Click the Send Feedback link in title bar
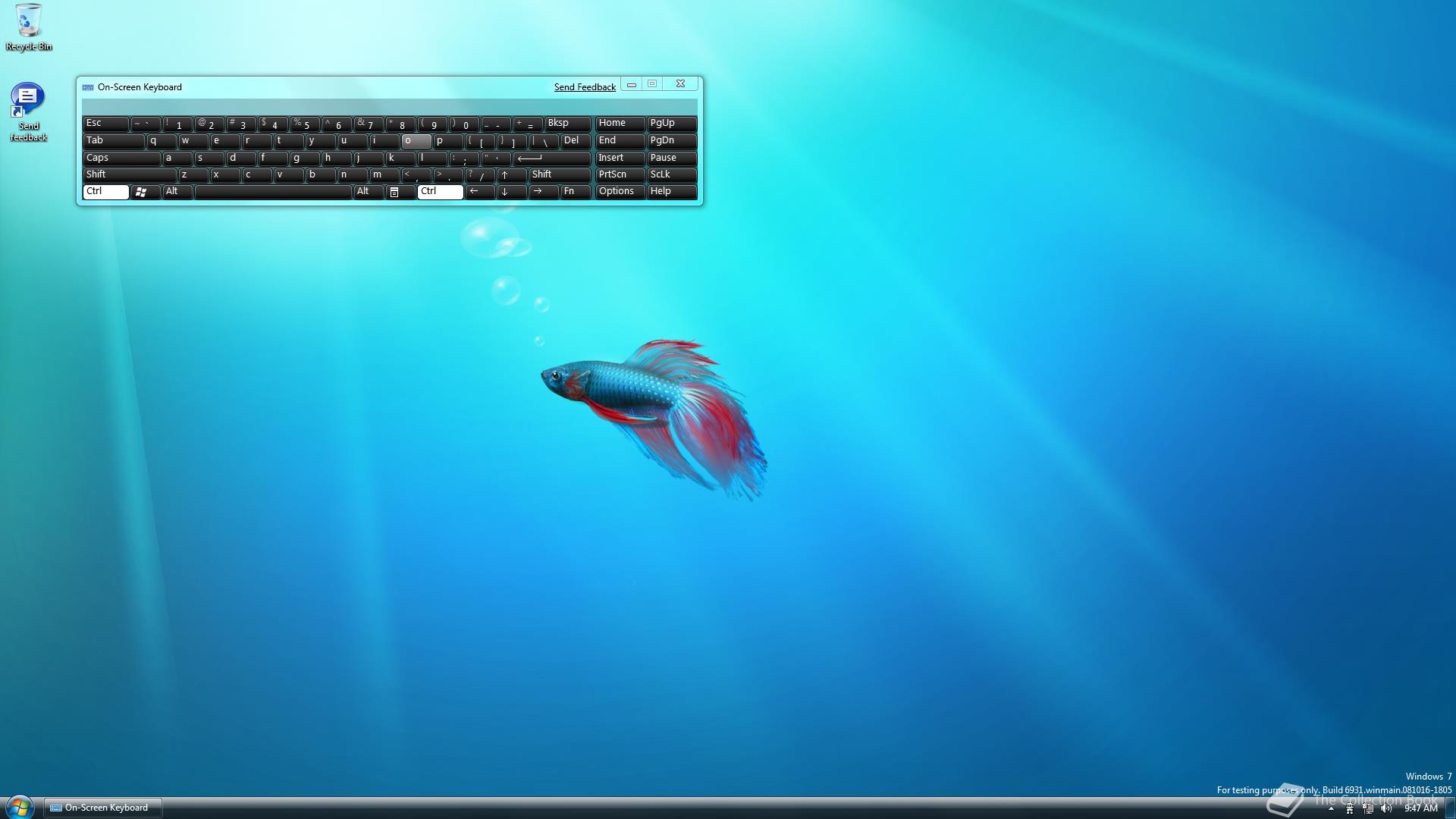Image resolution: width=1456 pixels, height=819 pixels. [585, 87]
